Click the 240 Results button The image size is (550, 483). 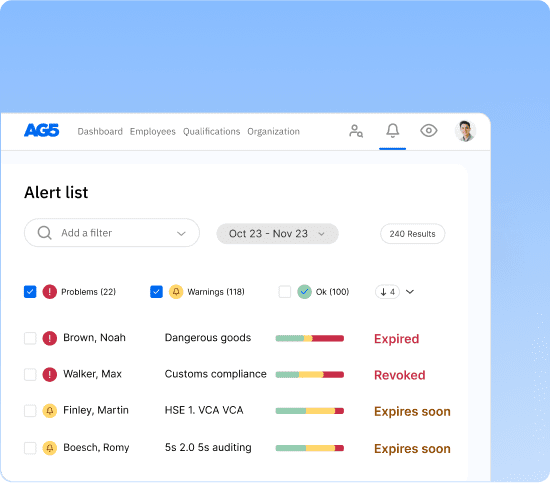[412, 234]
